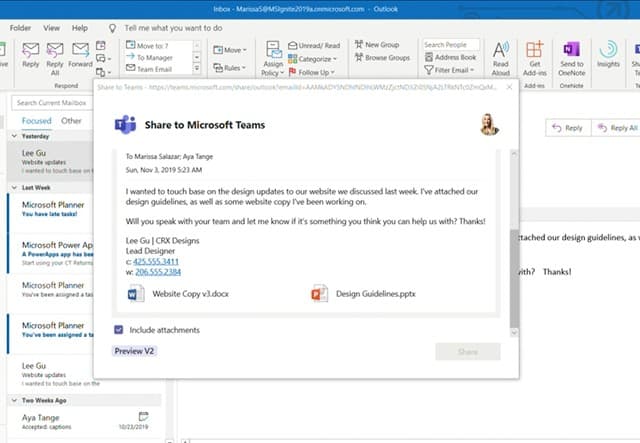This screenshot has width=640, height=443.
Task: Switch to the Focused inbox tab
Action: [37, 121]
